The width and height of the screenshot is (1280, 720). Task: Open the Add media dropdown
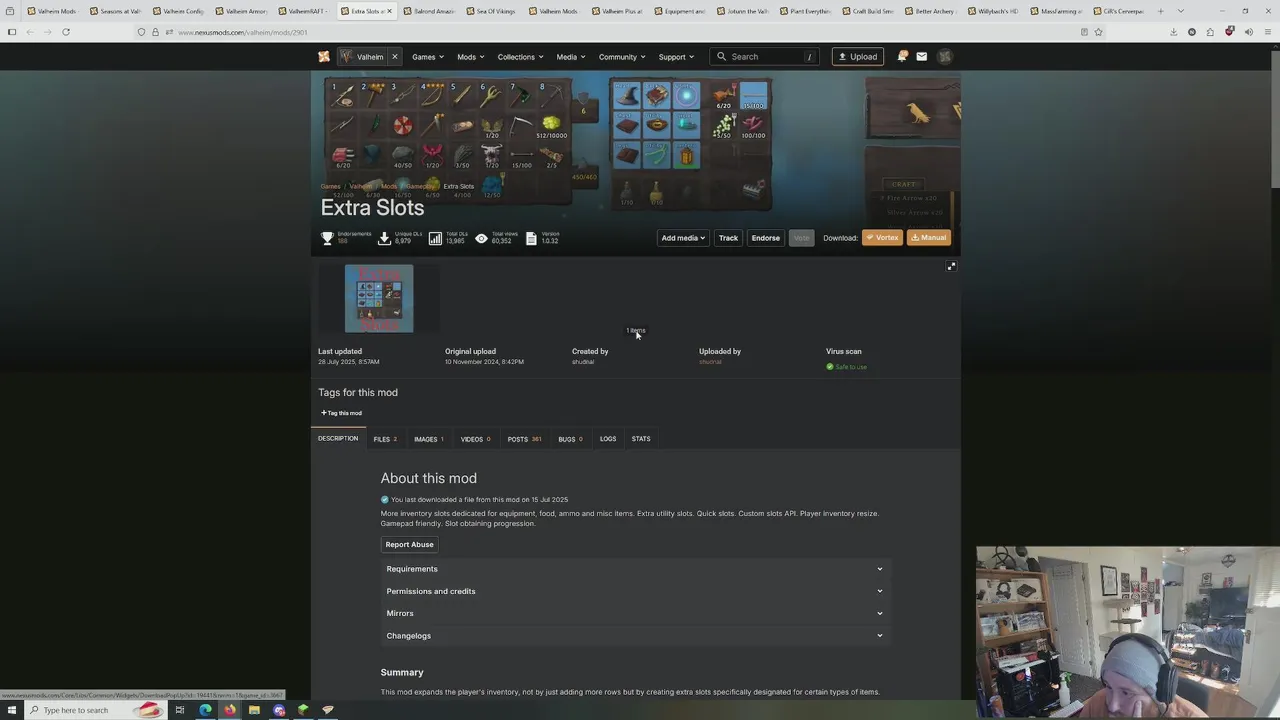pyautogui.click(x=683, y=238)
